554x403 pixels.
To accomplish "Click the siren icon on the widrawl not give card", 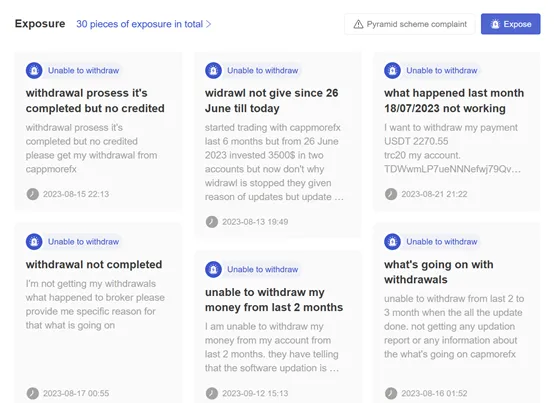I will 213,70.
